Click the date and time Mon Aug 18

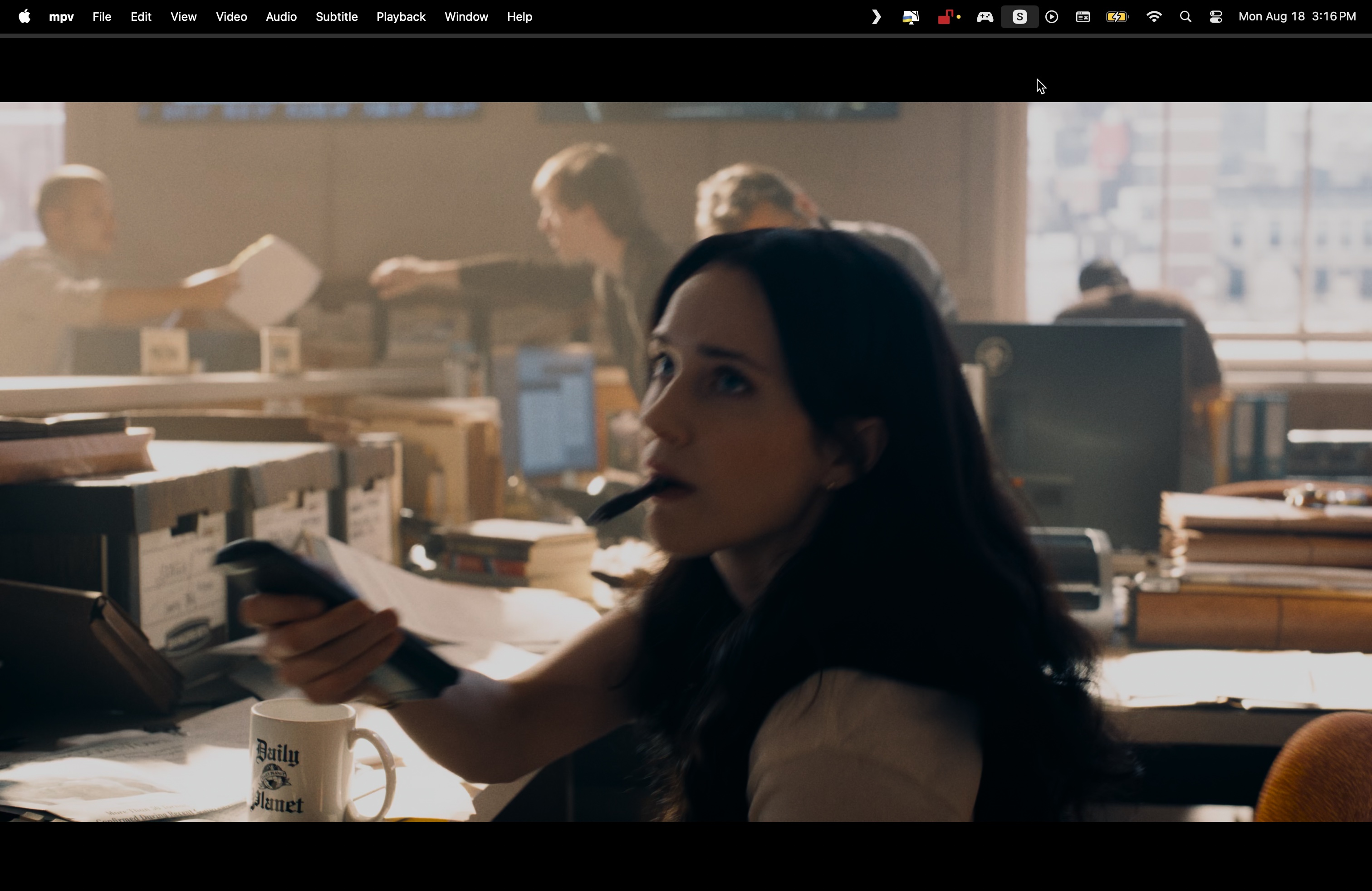[x=1297, y=17]
